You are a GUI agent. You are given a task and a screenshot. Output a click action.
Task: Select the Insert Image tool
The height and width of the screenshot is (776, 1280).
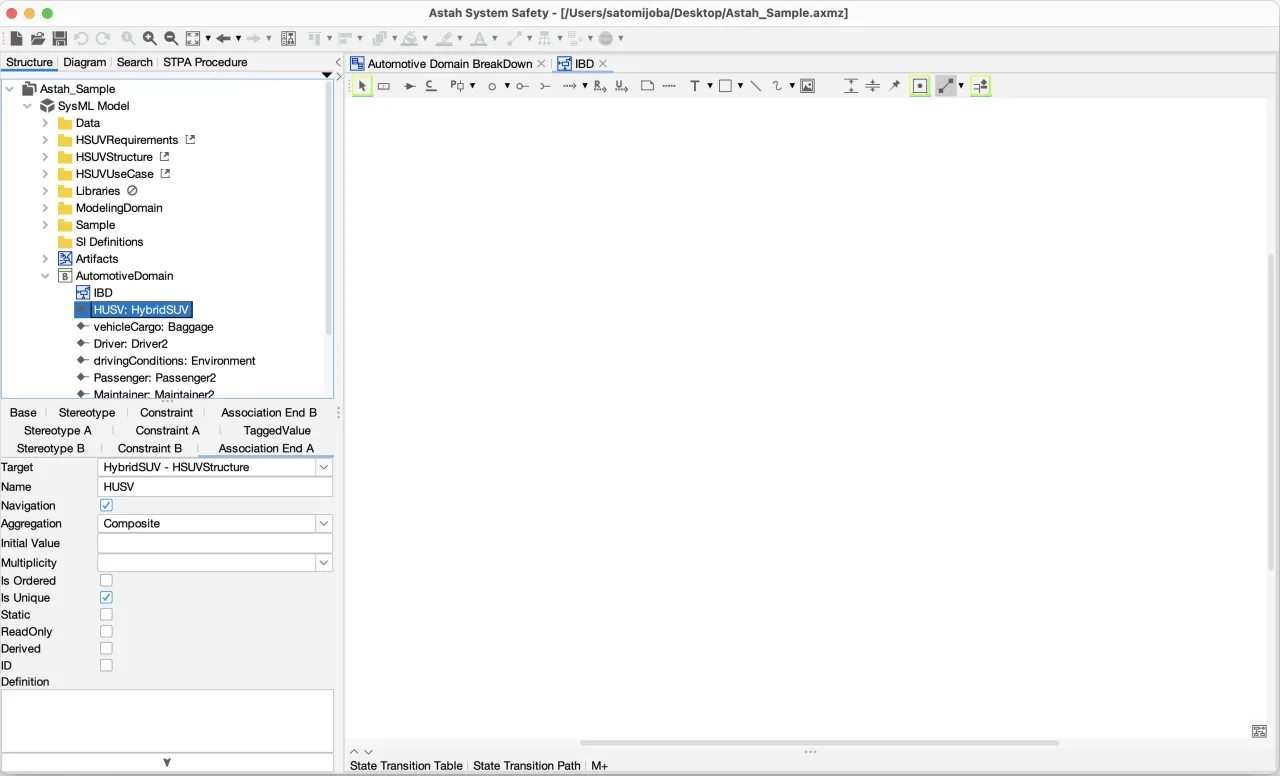click(807, 86)
